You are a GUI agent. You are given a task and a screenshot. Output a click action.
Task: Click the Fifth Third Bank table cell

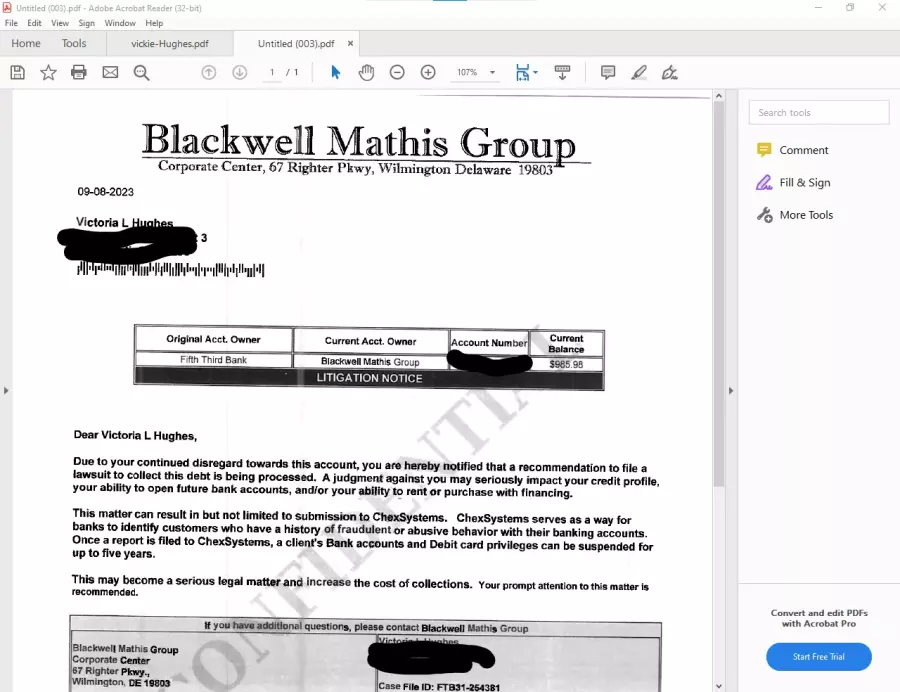(214, 360)
